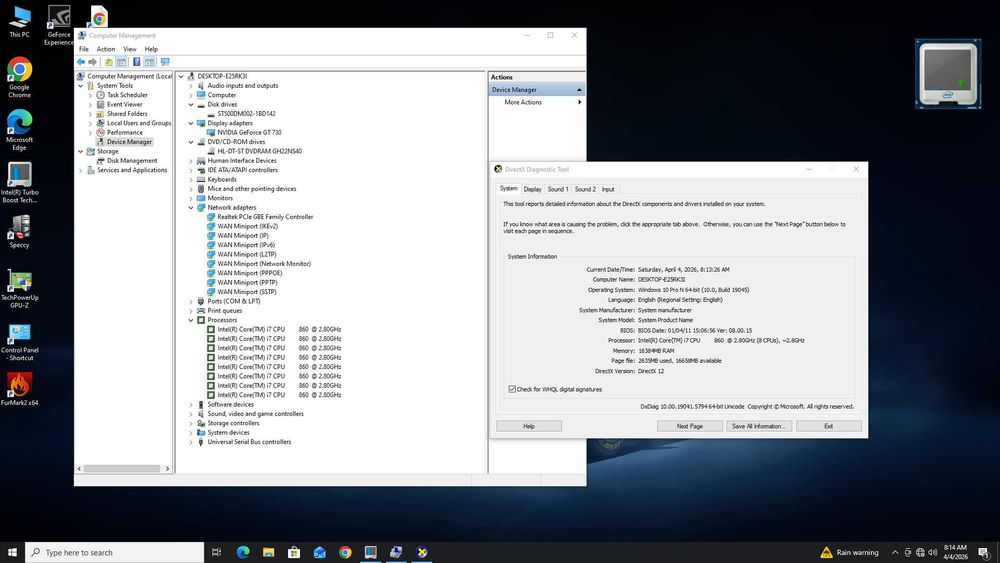Switch to the Sound 2 tab in DxDiag

[x=585, y=189]
